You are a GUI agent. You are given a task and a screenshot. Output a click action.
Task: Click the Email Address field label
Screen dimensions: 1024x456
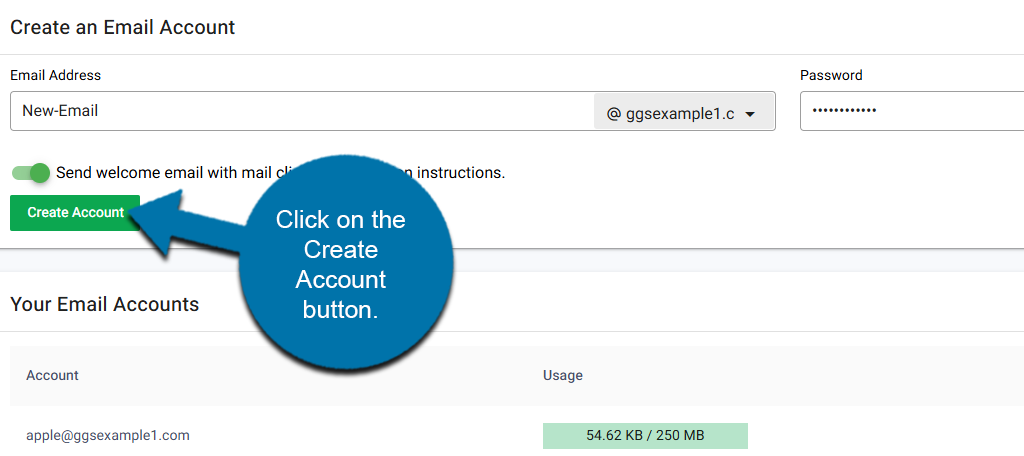click(x=55, y=75)
